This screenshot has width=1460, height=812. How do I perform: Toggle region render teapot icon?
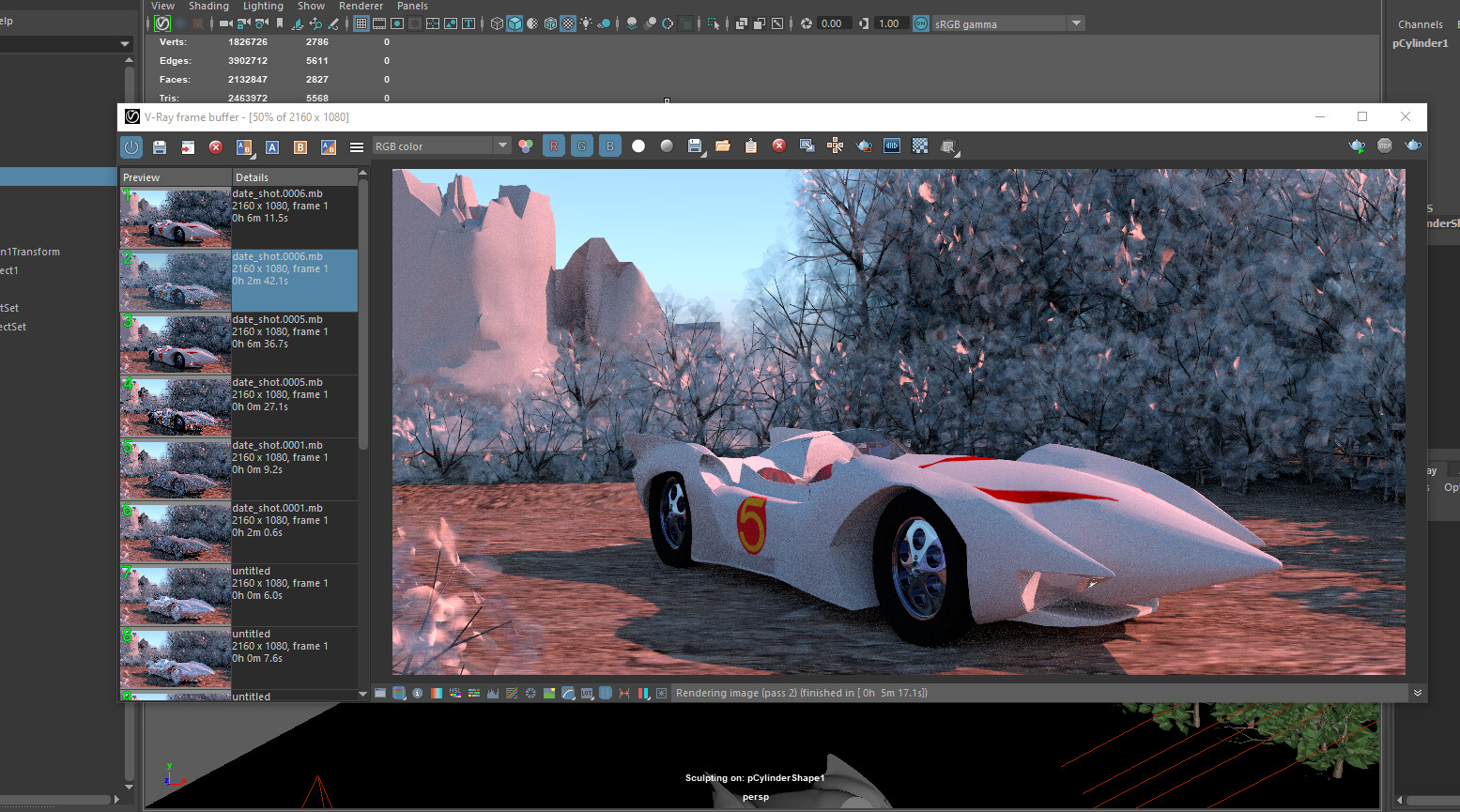click(x=864, y=146)
